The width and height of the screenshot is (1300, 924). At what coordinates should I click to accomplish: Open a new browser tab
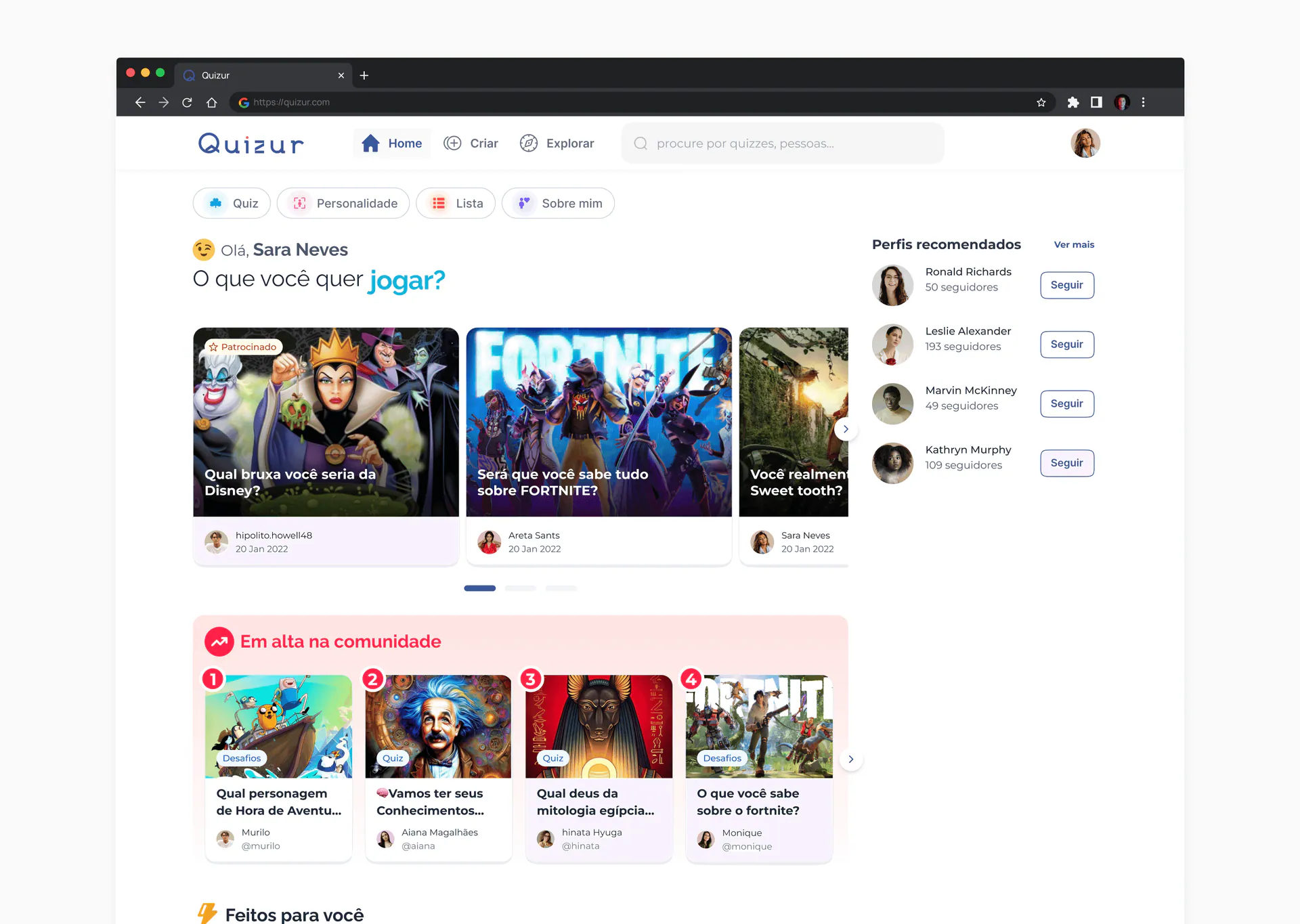pos(364,75)
